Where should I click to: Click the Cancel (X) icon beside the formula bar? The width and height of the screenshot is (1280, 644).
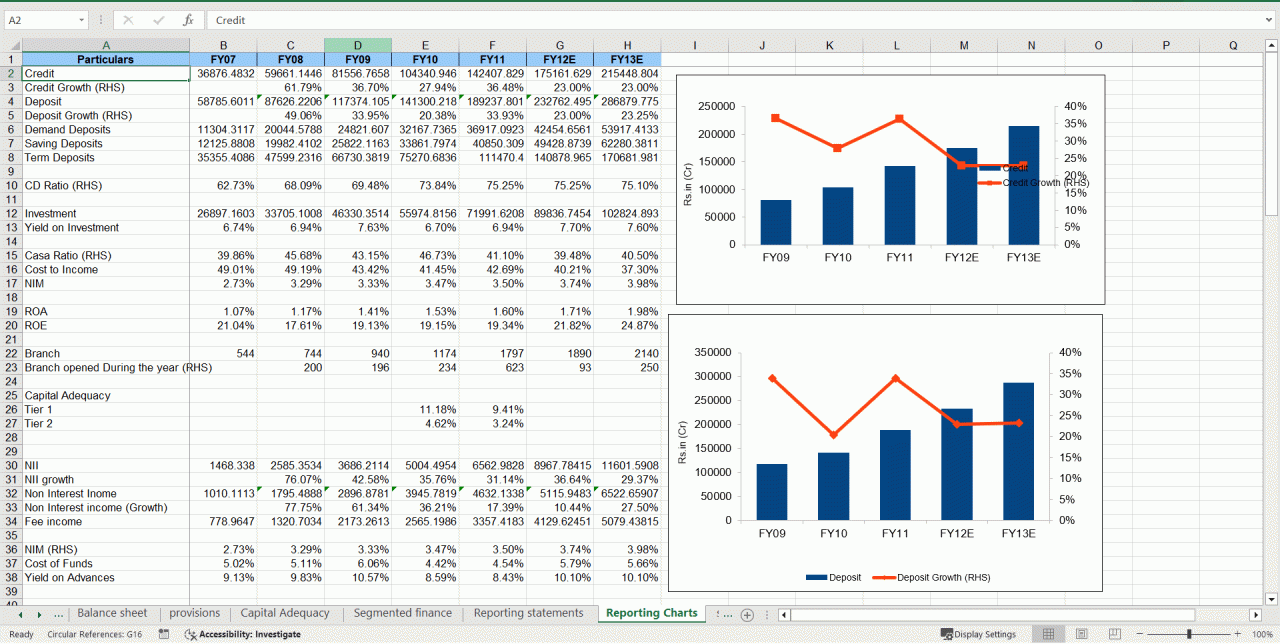[126, 20]
